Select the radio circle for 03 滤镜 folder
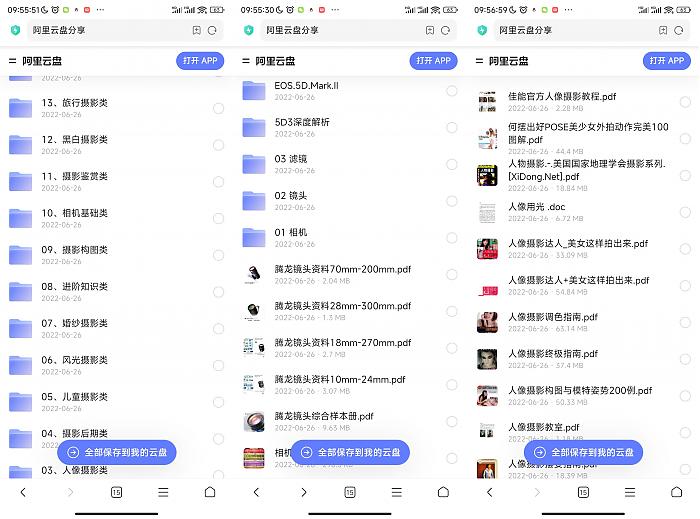The image size is (700, 519). 452,164
